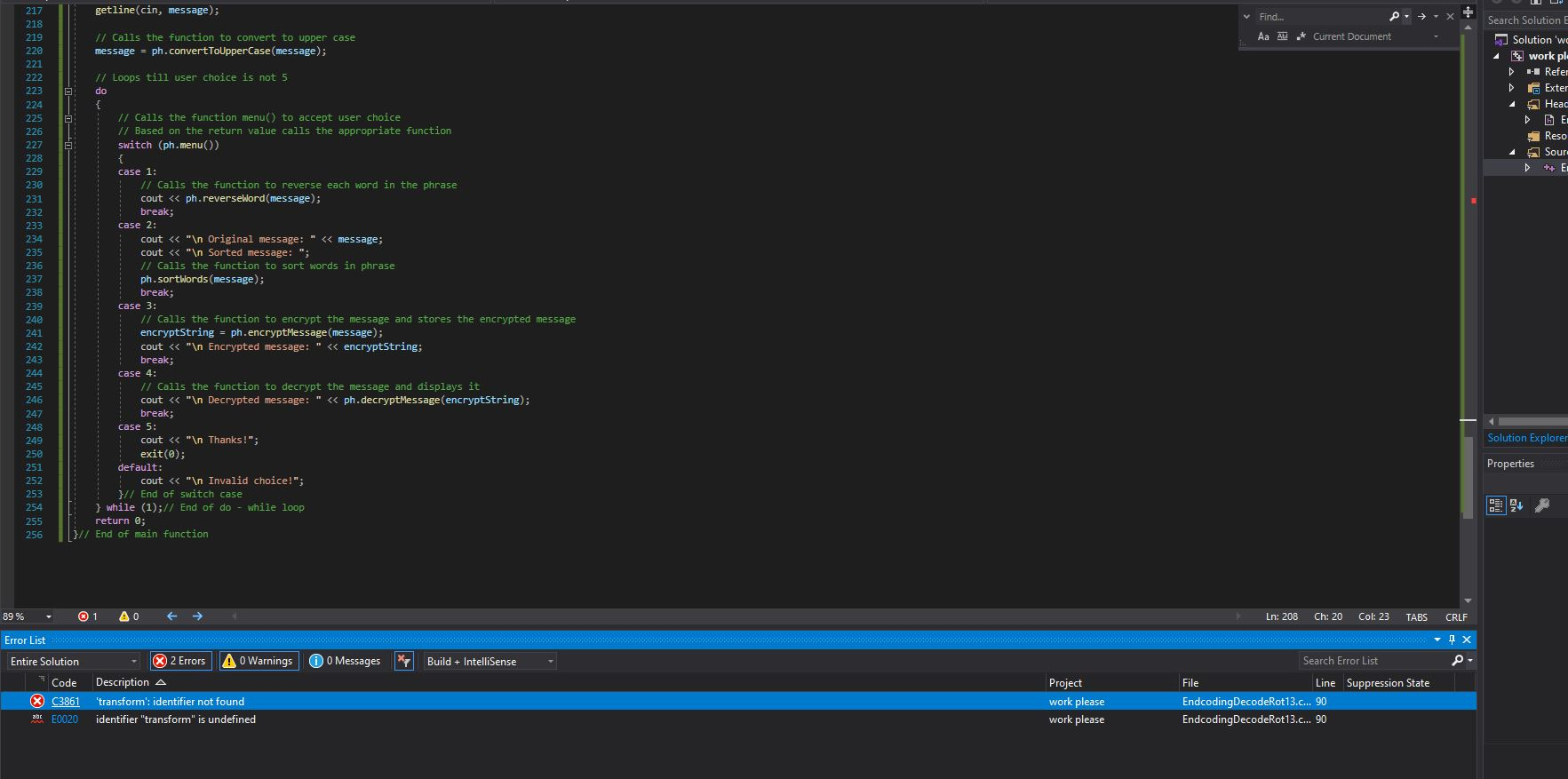This screenshot has width=1568, height=779.
Task: Click the IntelliSense squiggle icon for E0020
Action: coord(37,719)
